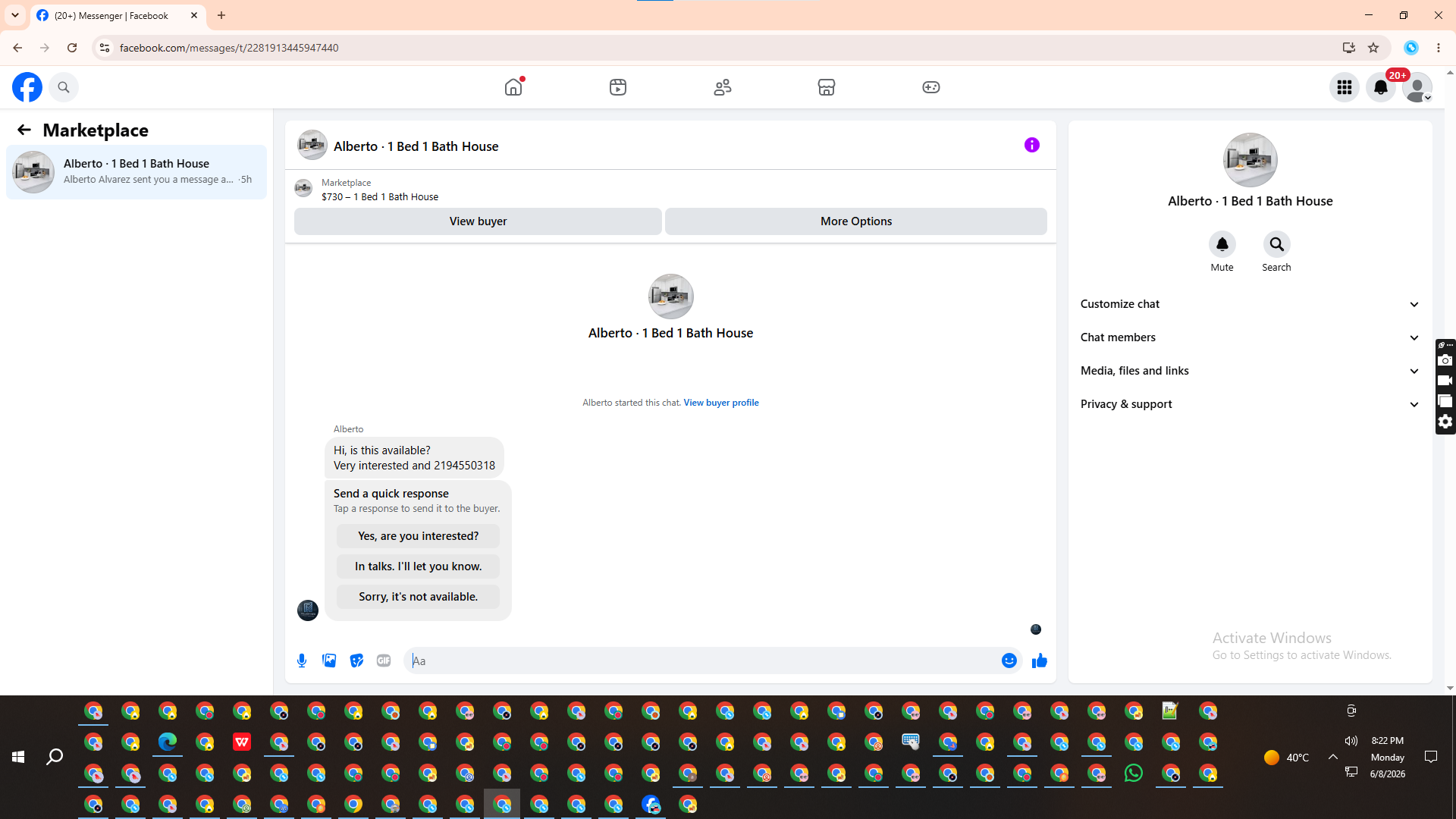Viewport: 1456px width, 819px height.
Task: Send a voice clip with microphone icon
Action: (x=302, y=661)
